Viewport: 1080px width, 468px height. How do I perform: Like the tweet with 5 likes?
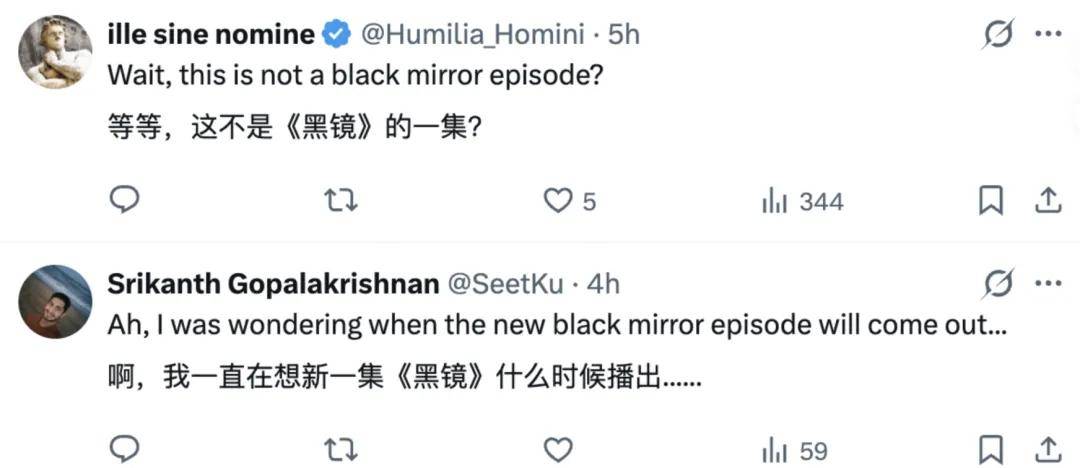[x=556, y=200]
